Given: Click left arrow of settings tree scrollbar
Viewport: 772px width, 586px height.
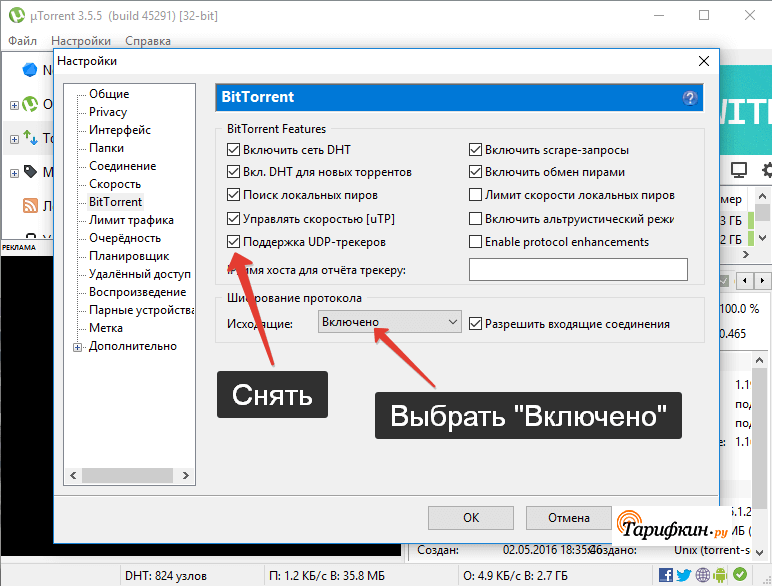Looking at the screenshot, I should point(73,475).
